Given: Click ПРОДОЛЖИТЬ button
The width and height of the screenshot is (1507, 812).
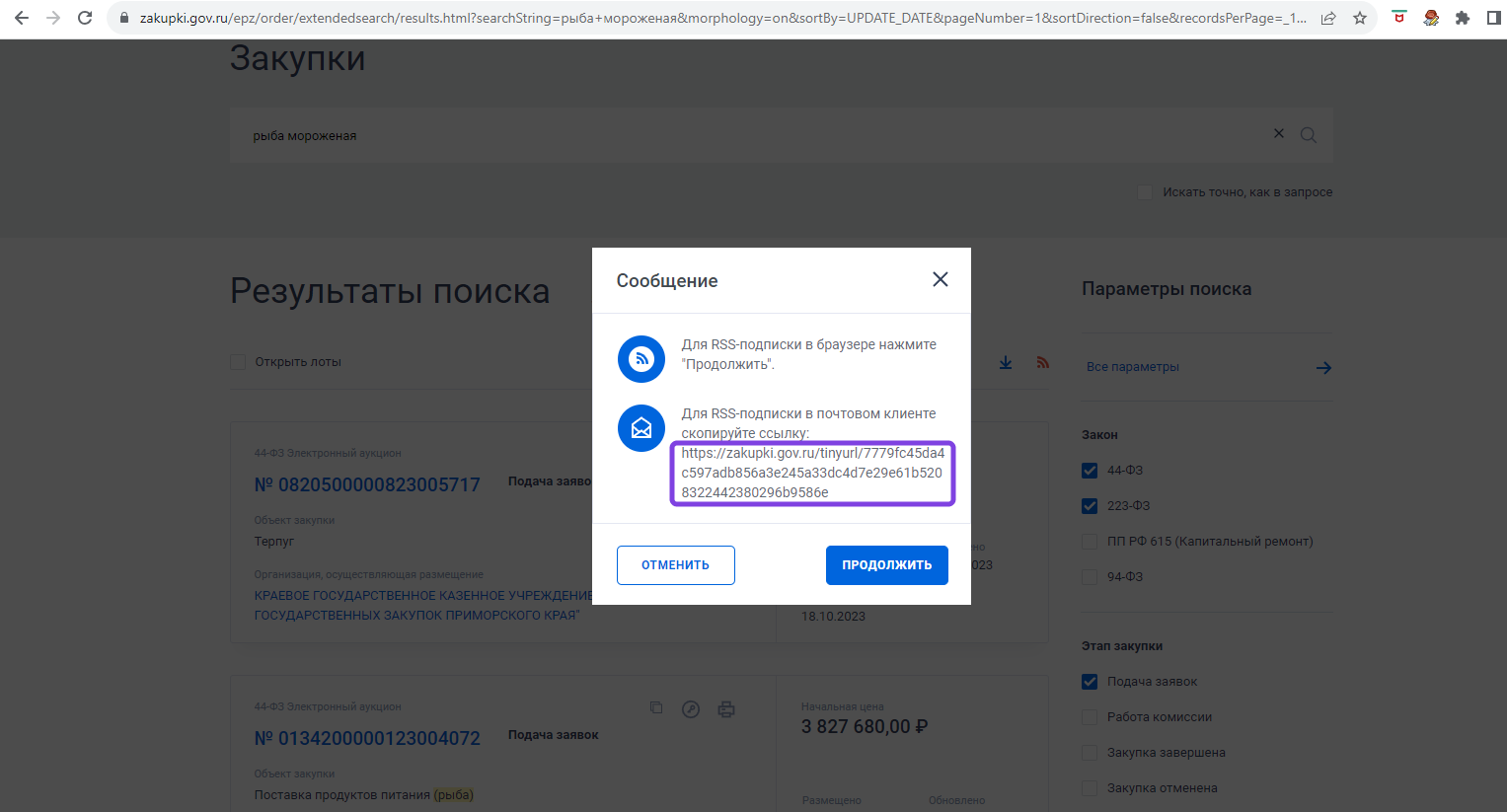Looking at the screenshot, I should pos(887,565).
